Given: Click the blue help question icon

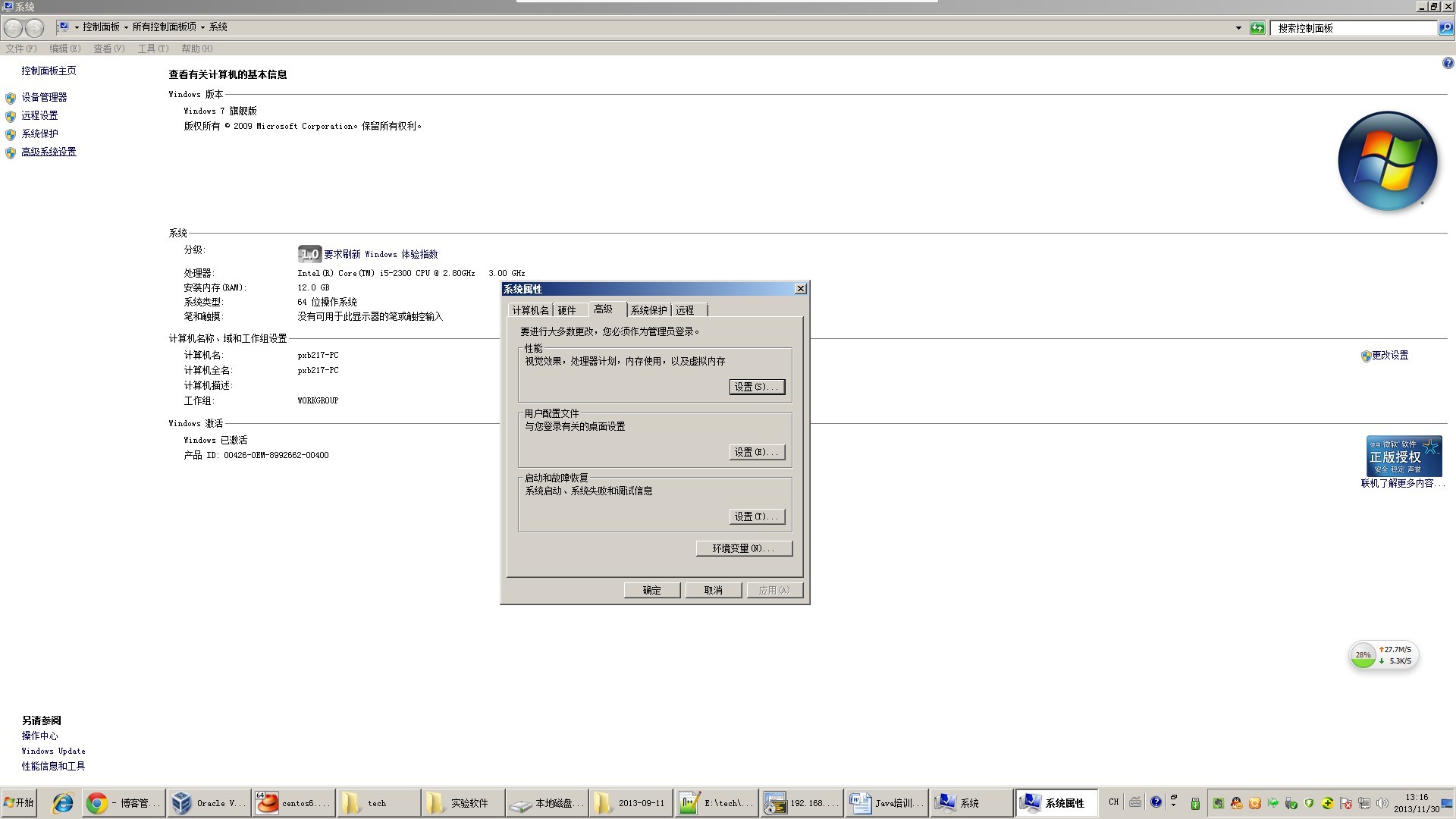Looking at the screenshot, I should (x=1448, y=64).
